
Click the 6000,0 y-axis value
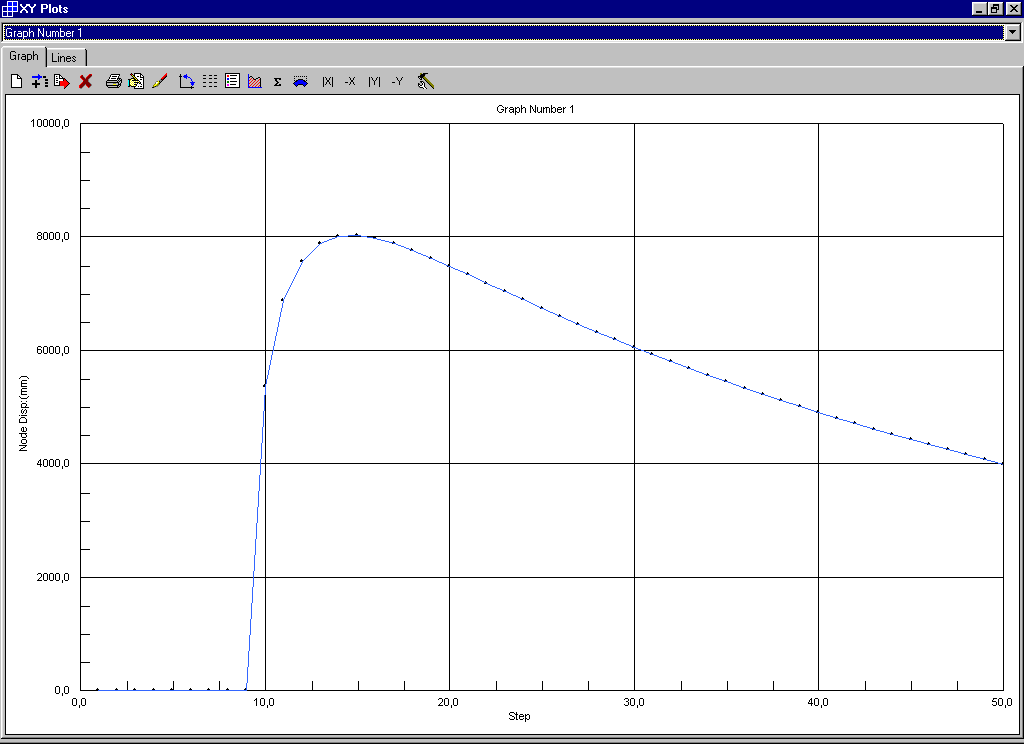pos(52,350)
